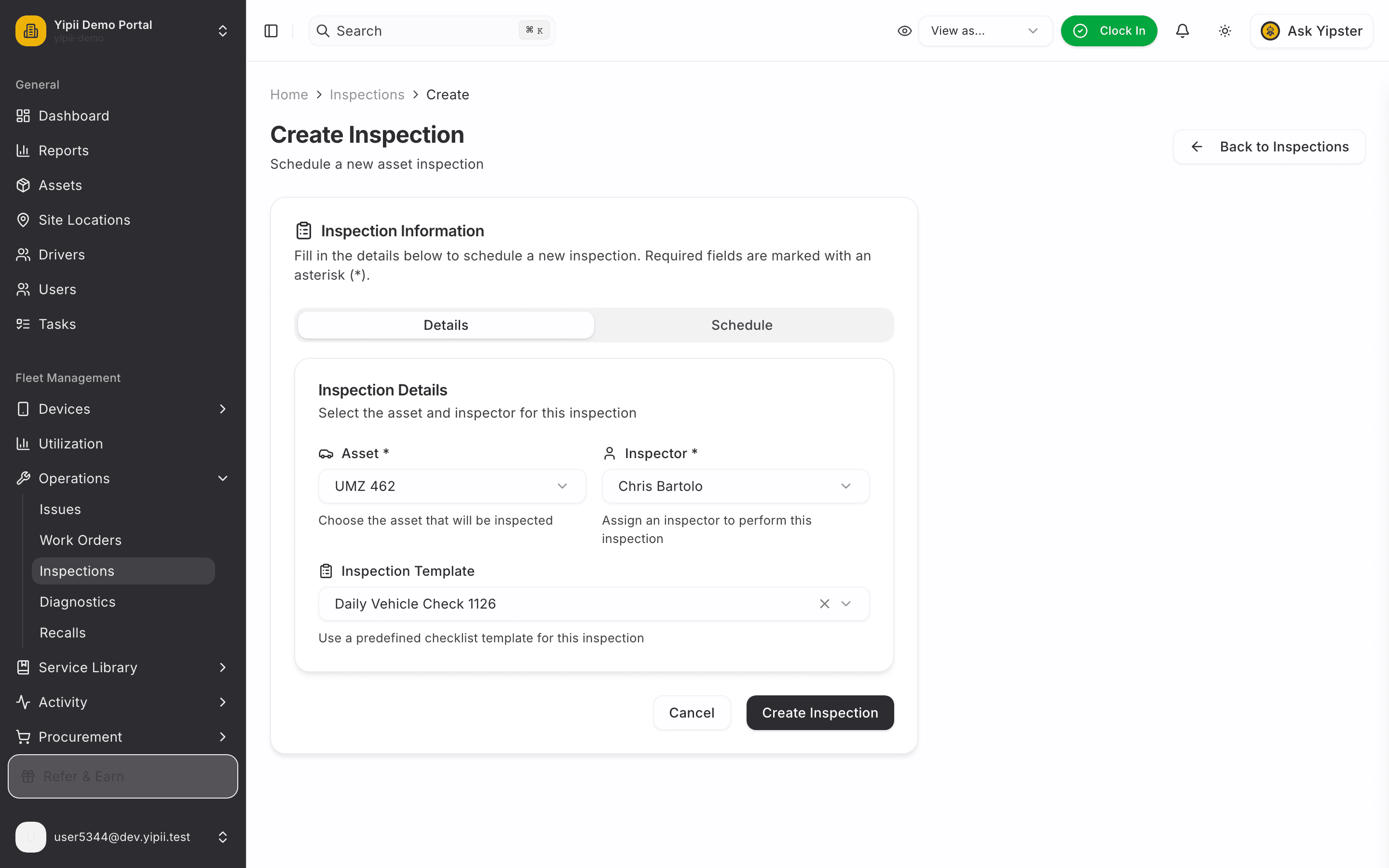
Task: Click the Drivers people icon
Action: tap(23, 255)
